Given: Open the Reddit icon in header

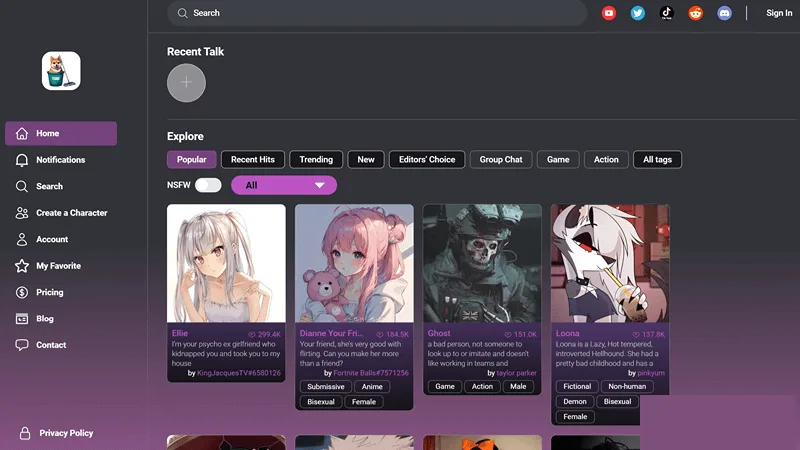Looking at the screenshot, I should [695, 13].
